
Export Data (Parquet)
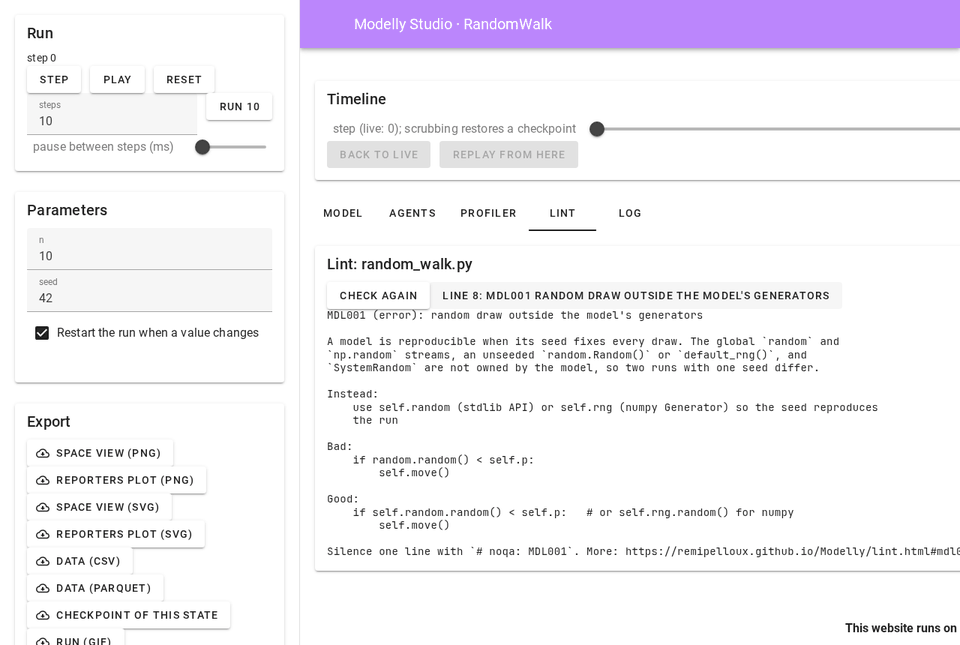(95, 588)
